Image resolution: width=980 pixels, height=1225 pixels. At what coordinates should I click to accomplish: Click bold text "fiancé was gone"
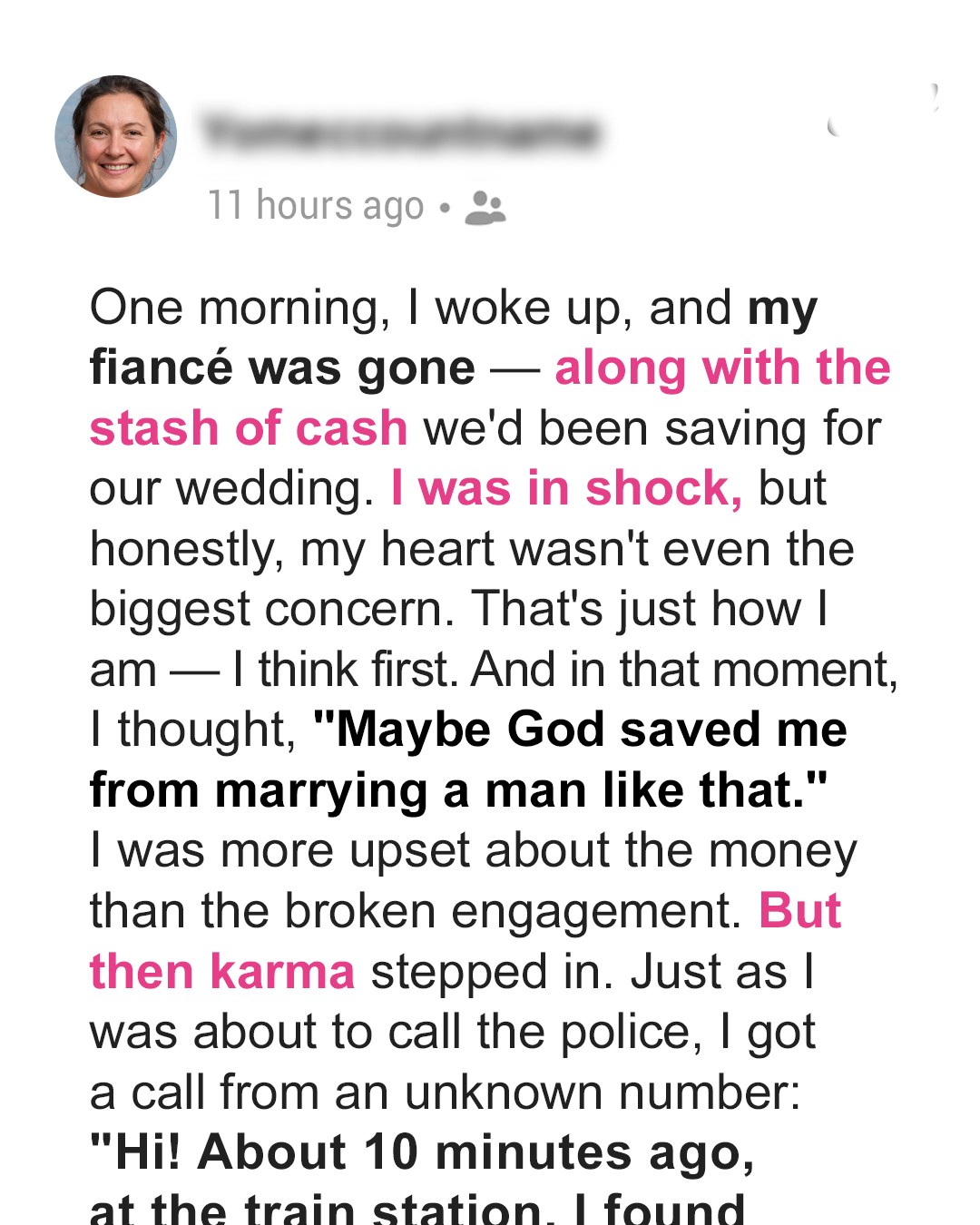coord(282,368)
